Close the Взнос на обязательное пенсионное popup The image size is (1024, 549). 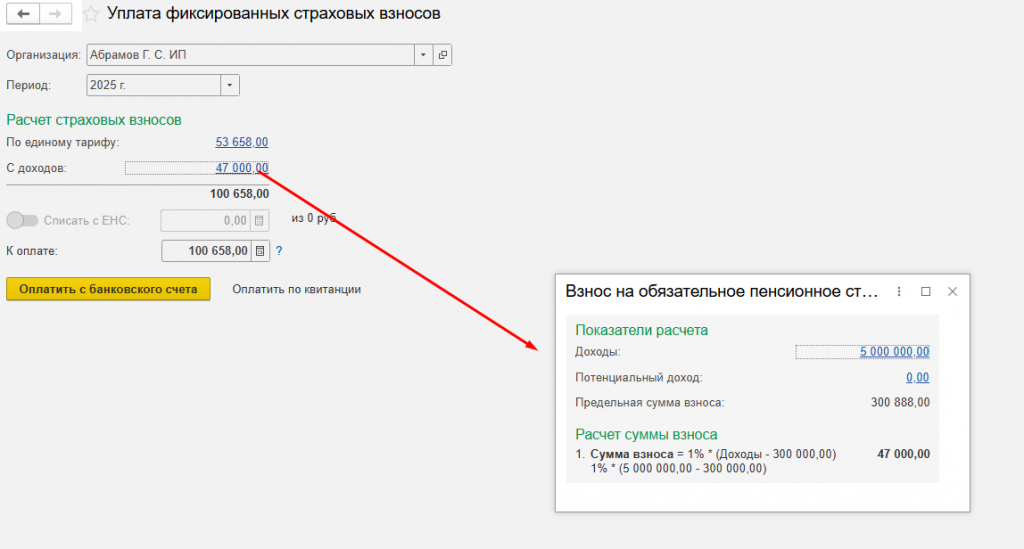pos(952,292)
